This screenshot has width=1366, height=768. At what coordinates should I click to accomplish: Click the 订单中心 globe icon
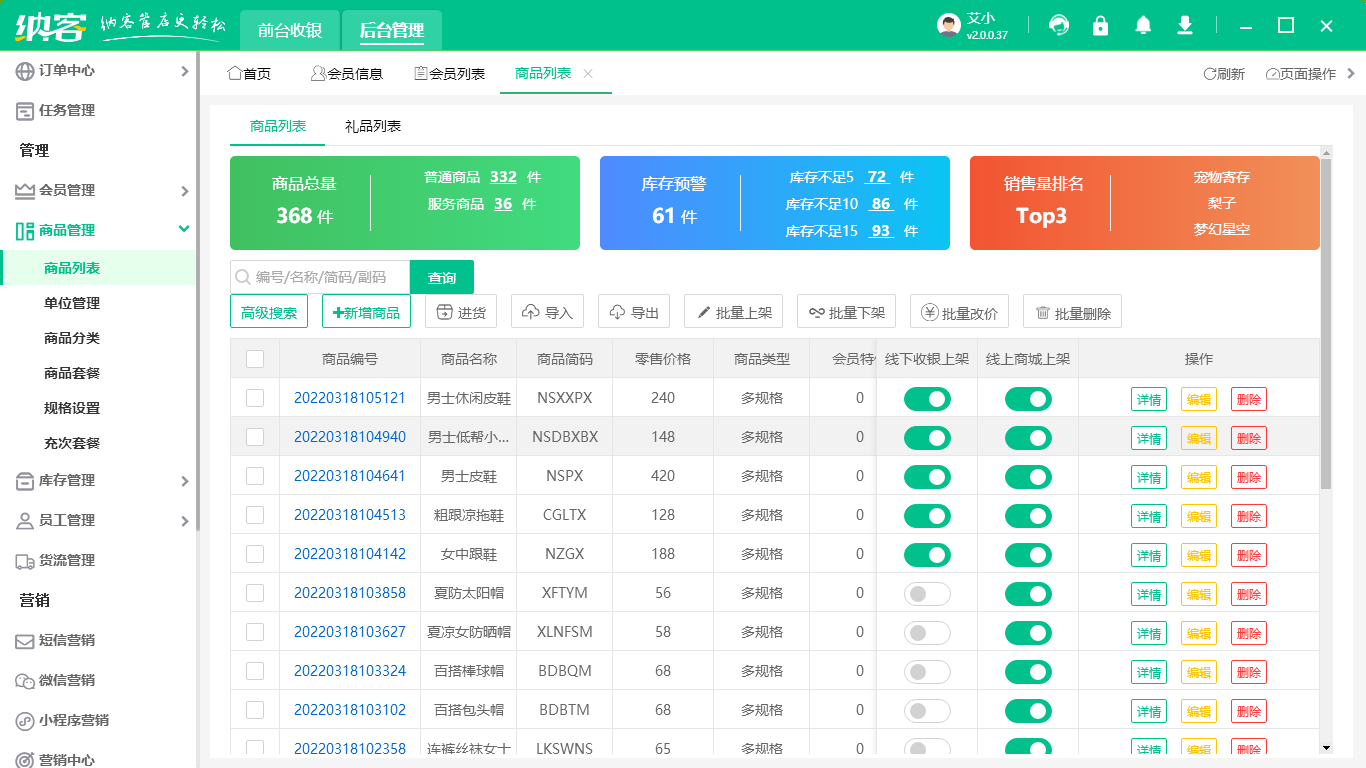(25, 71)
